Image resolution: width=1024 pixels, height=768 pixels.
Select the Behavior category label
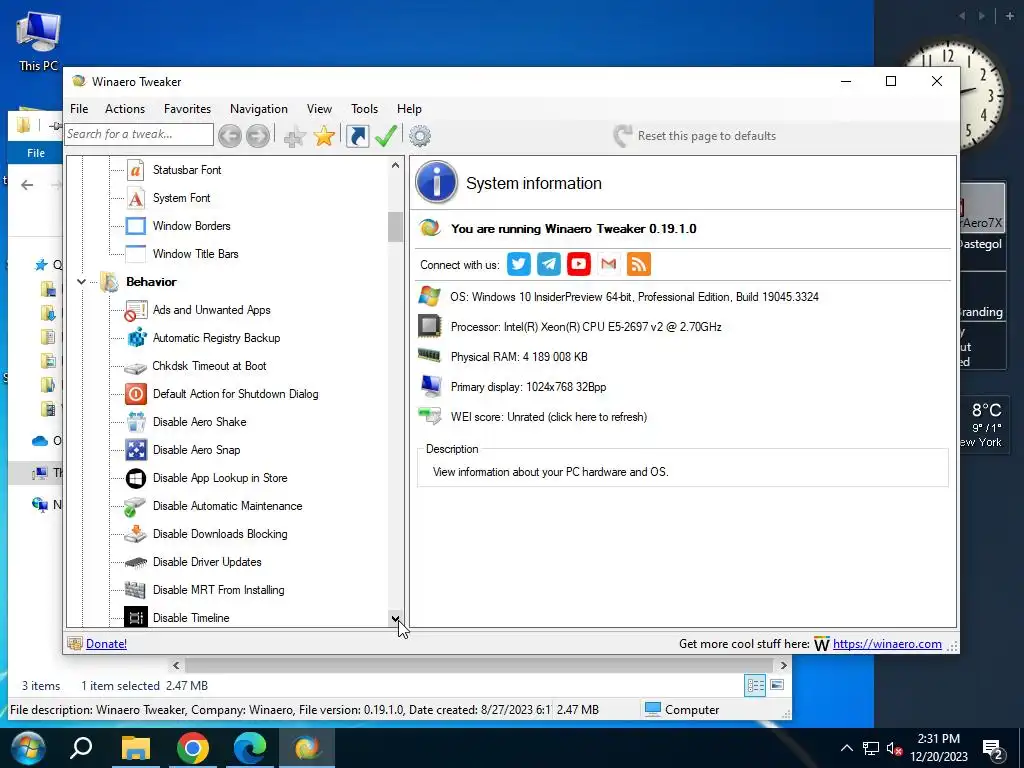[152, 282]
